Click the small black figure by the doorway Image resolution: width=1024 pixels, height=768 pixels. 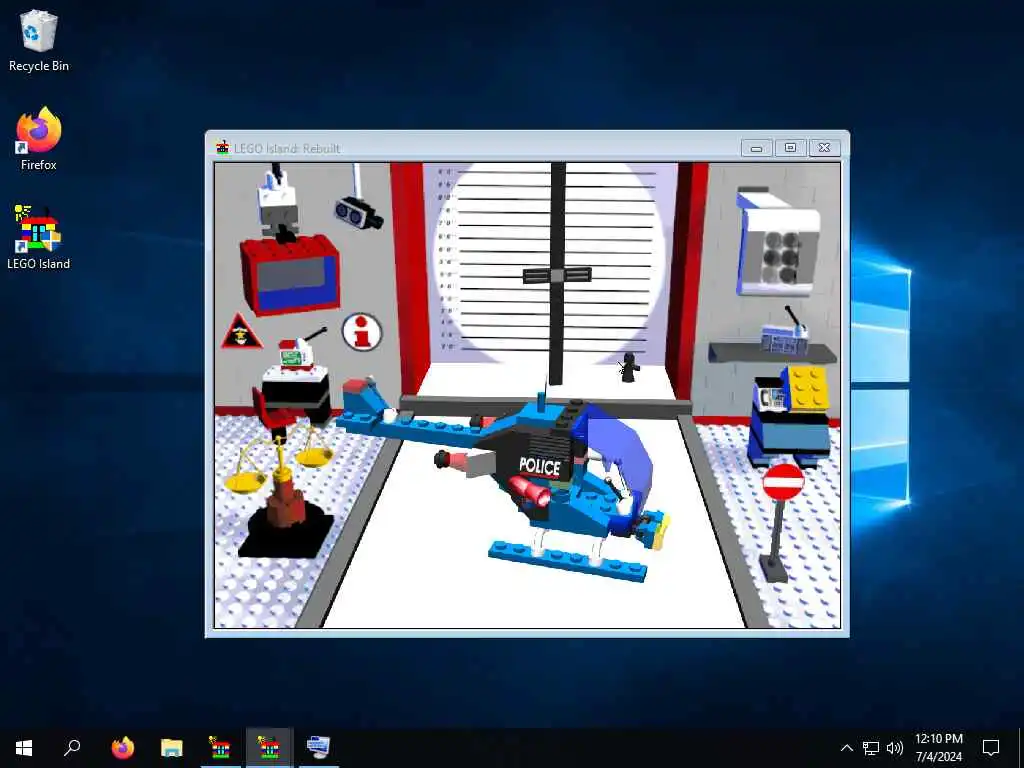[629, 368]
